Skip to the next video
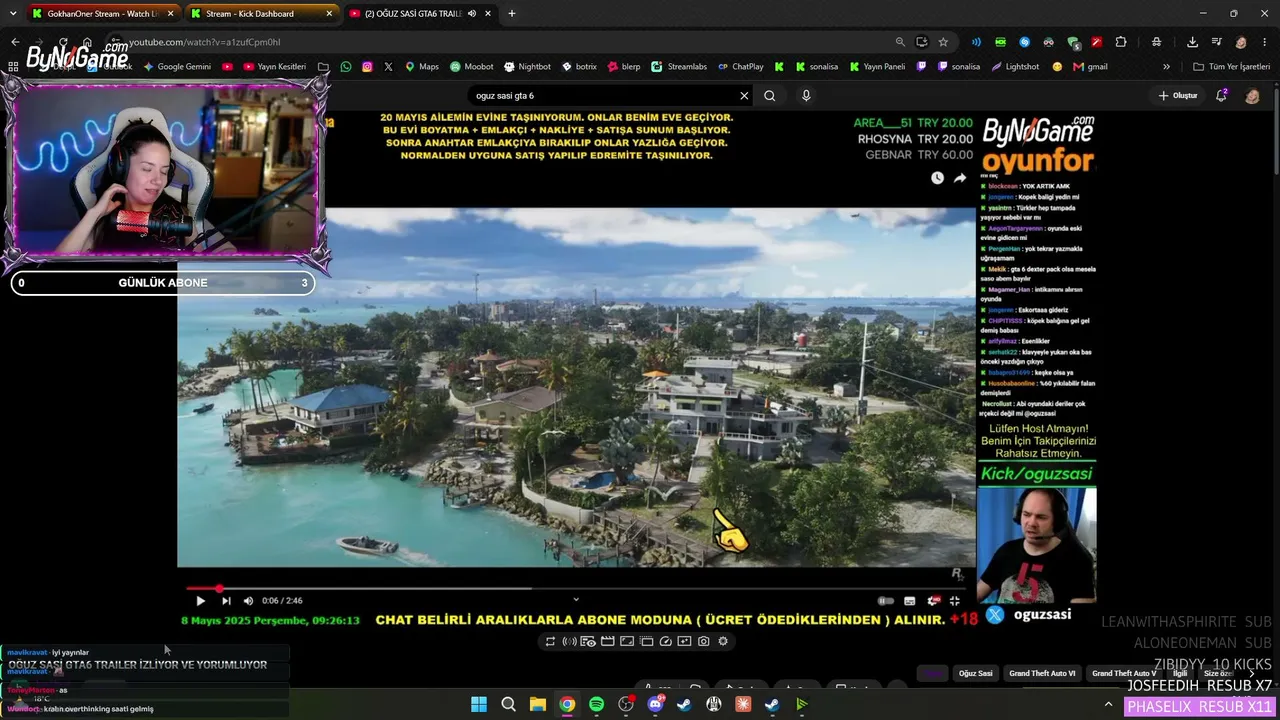 226,601
